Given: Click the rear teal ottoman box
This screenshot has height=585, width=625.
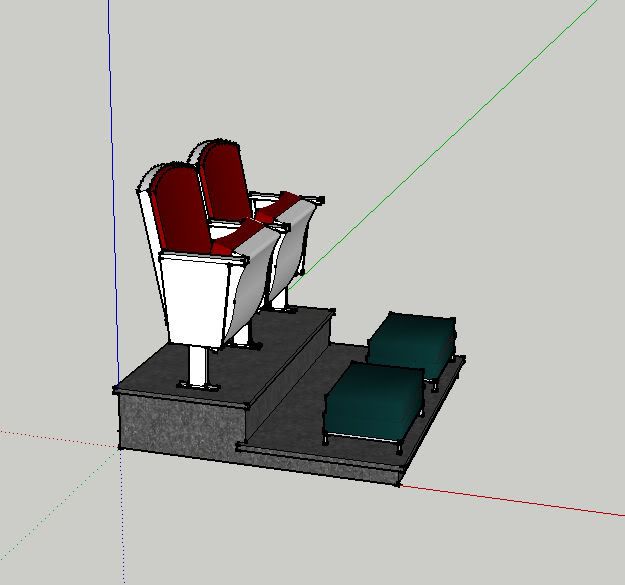Looking at the screenshot, I should tap(413, 344).
